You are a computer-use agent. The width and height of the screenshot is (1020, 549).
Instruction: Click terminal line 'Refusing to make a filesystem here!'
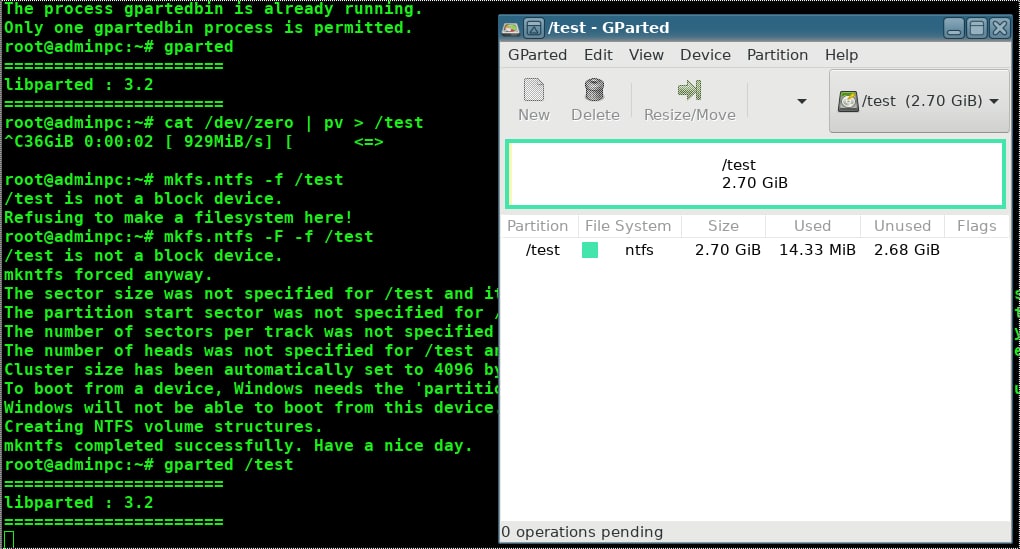pos(178,218)
